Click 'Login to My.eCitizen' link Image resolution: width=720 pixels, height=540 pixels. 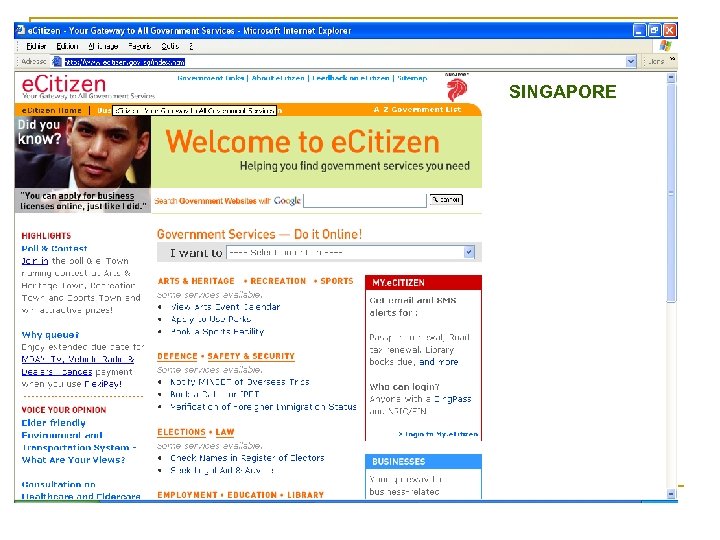coord(438,434)
